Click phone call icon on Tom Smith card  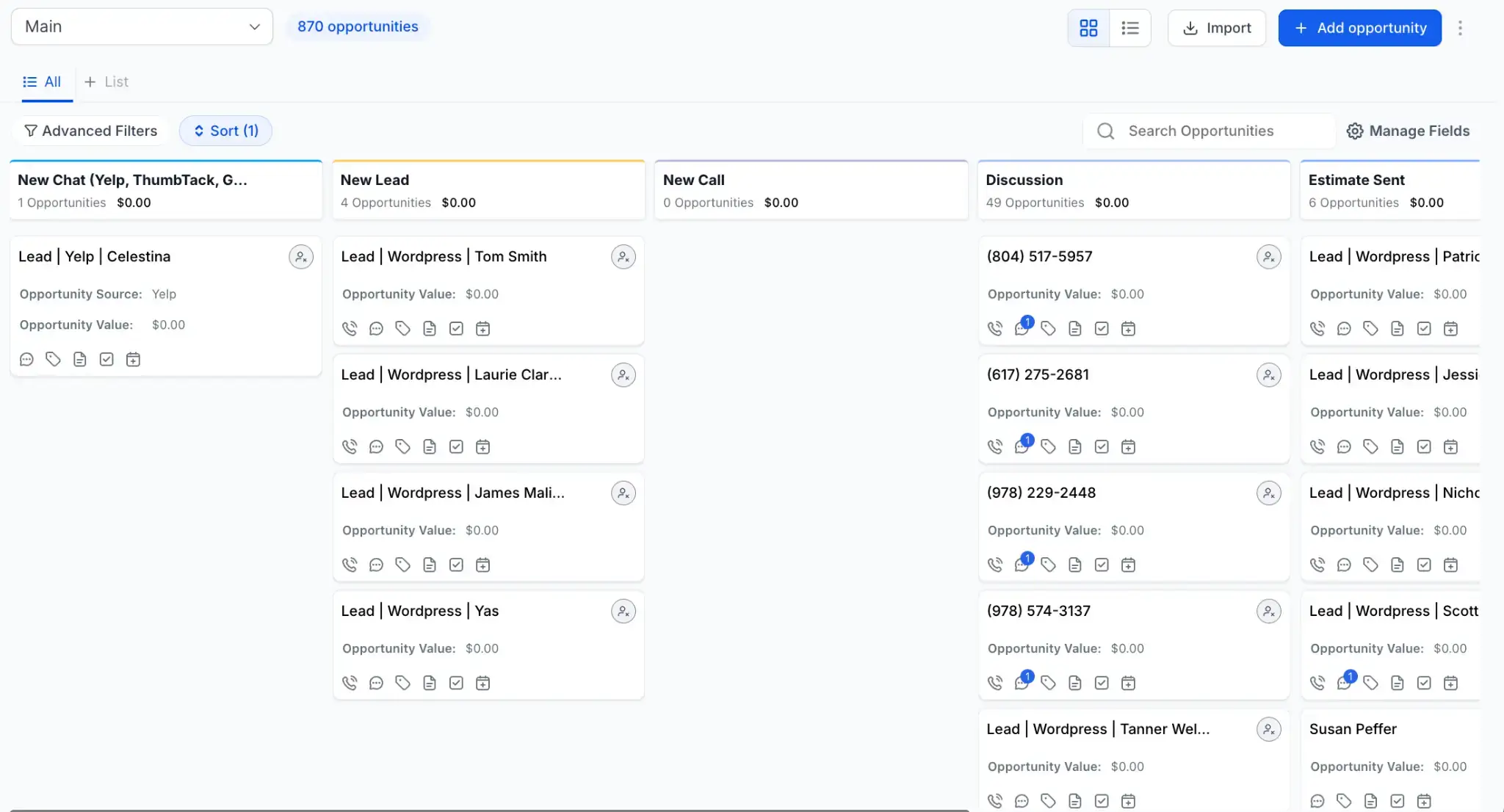pyautogui.click(x=350, y=328)
